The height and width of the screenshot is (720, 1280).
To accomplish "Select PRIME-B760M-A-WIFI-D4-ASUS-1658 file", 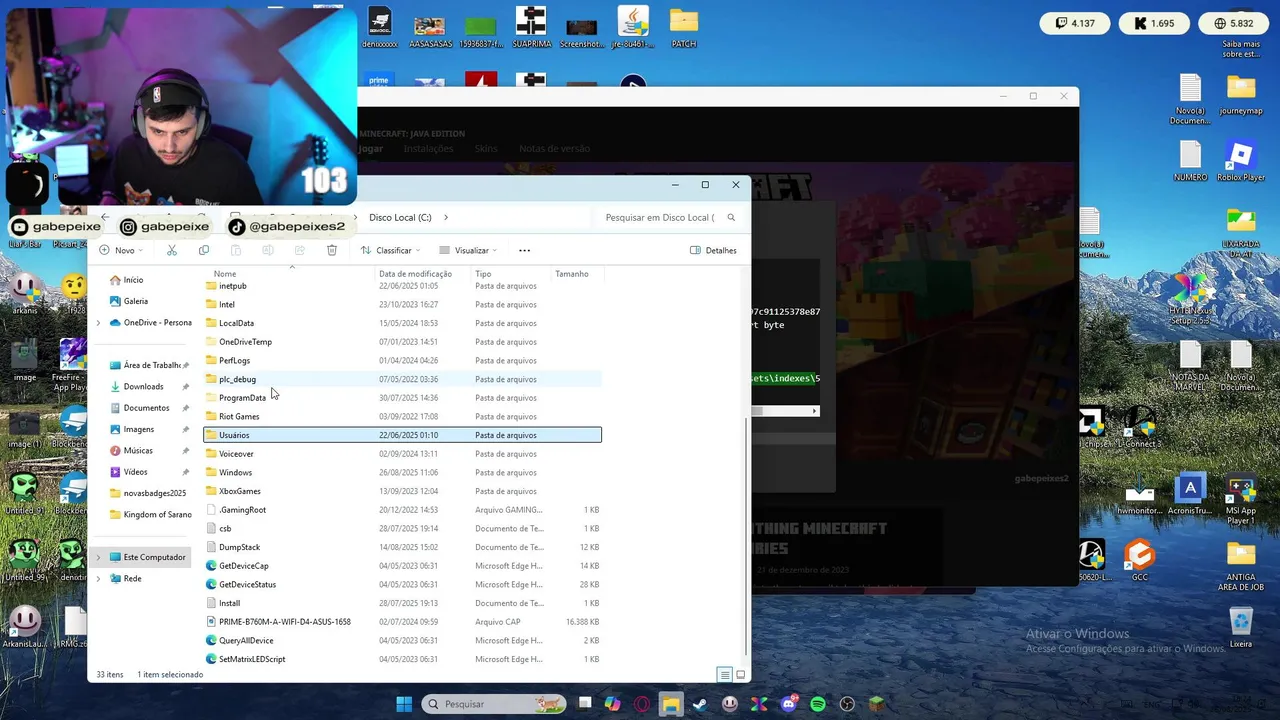I will 285,622.
